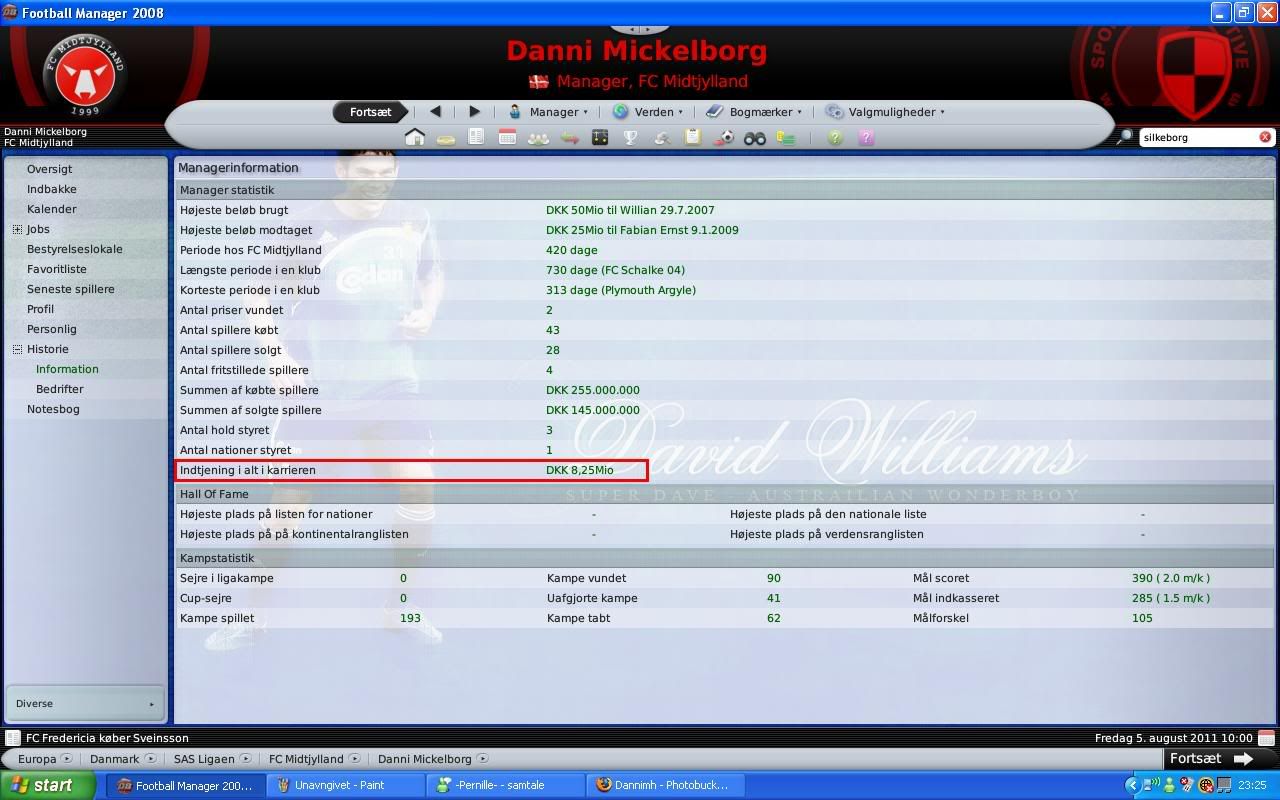
Task: Switch to -Pernille- samtale taskbar window
Action: [x=503, y=785]
